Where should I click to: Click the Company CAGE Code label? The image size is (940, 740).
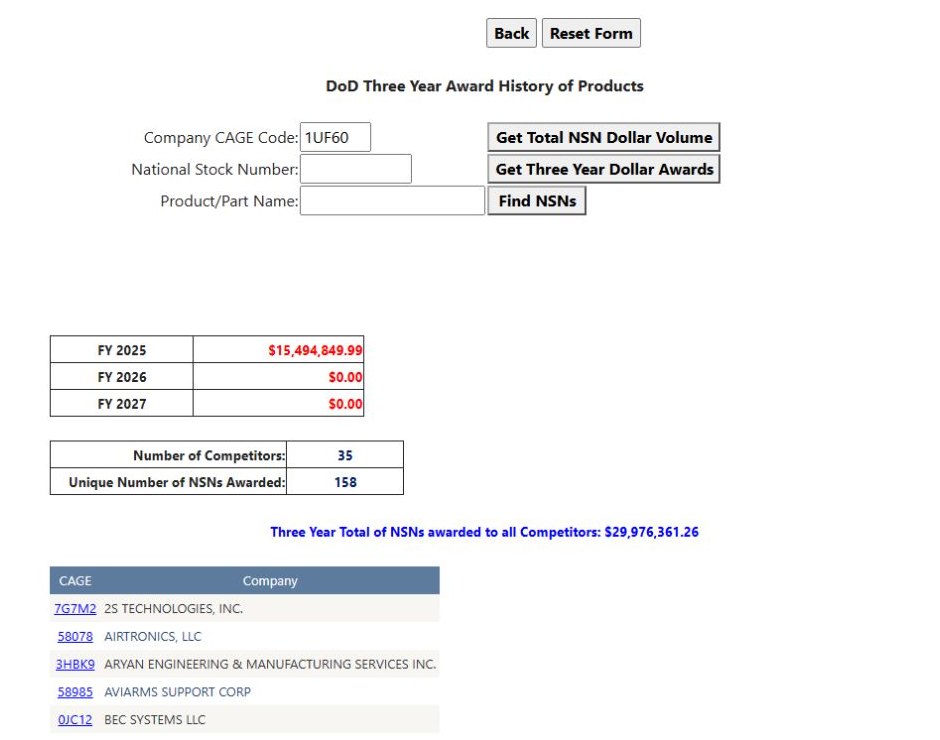coord(221,138)
